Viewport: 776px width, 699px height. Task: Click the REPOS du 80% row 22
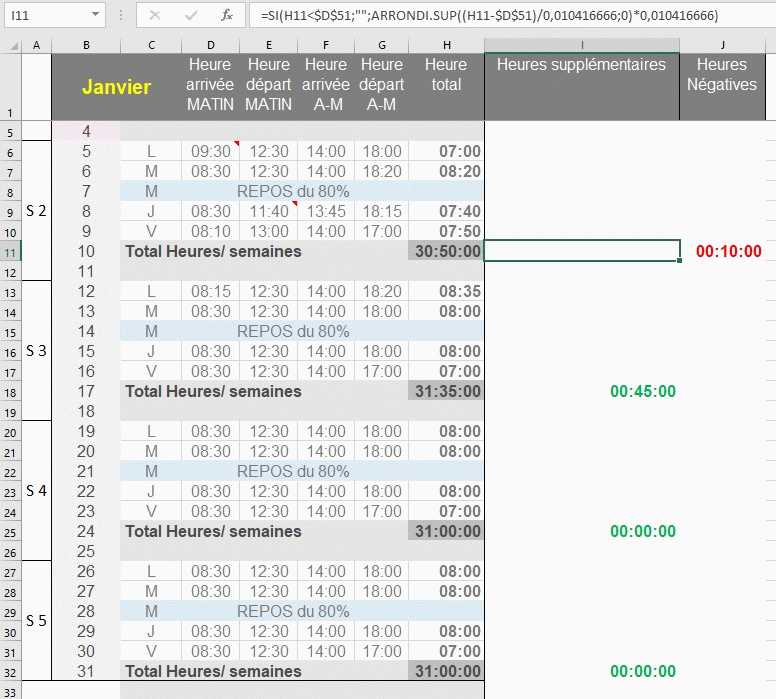(293, 472)
